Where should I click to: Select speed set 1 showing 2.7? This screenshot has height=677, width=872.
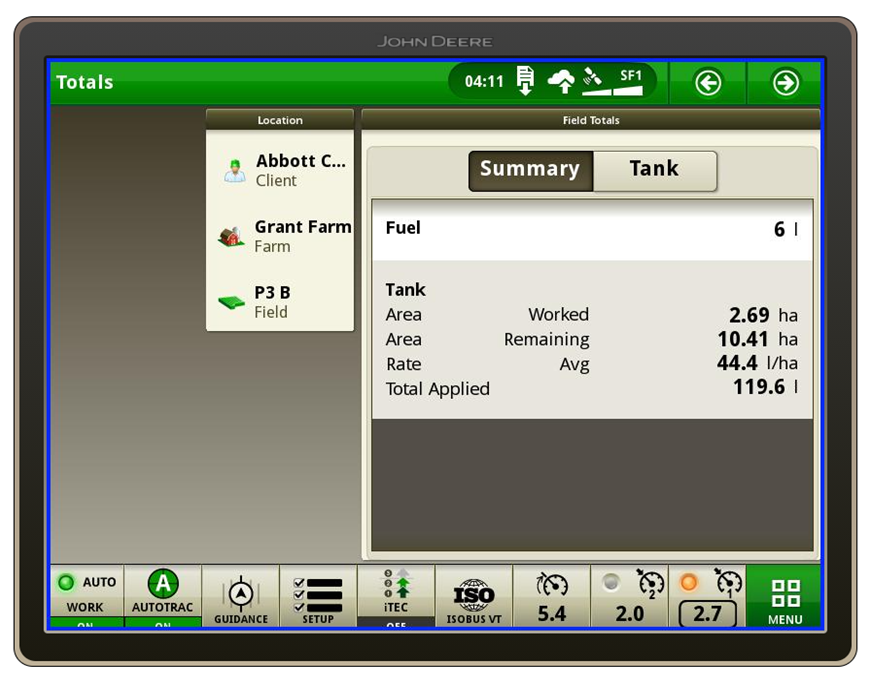point(707,596)
